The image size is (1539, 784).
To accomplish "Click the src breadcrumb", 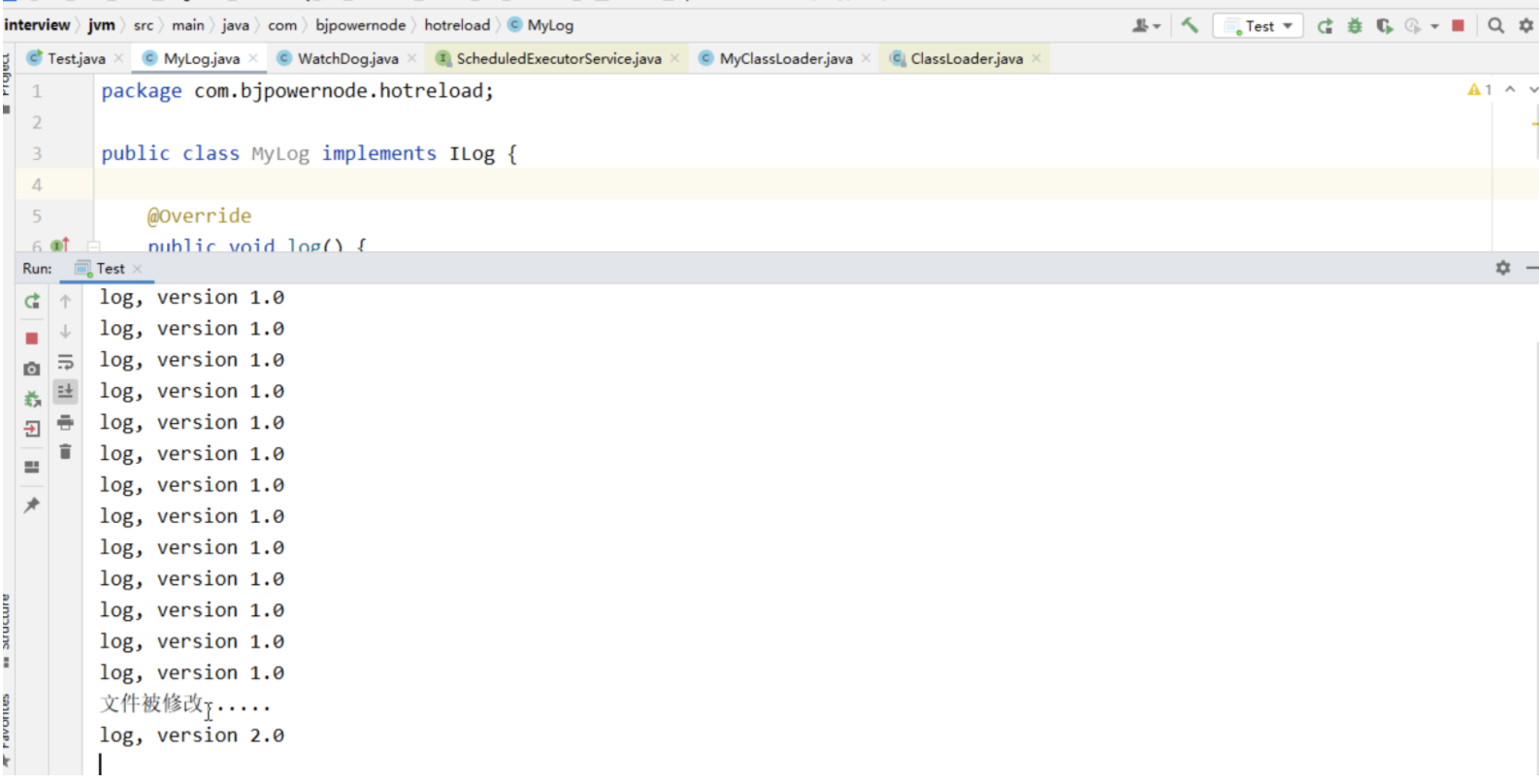I will point(144,25).
